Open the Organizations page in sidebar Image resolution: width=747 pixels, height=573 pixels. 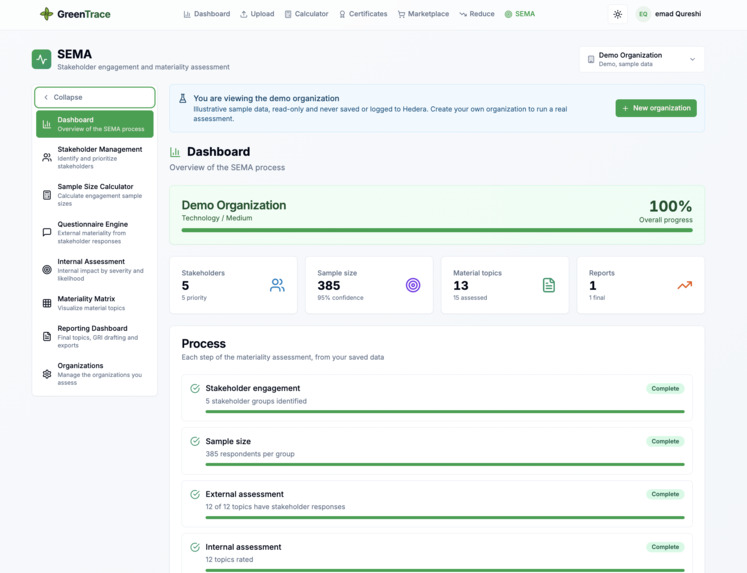click(95, 374)
